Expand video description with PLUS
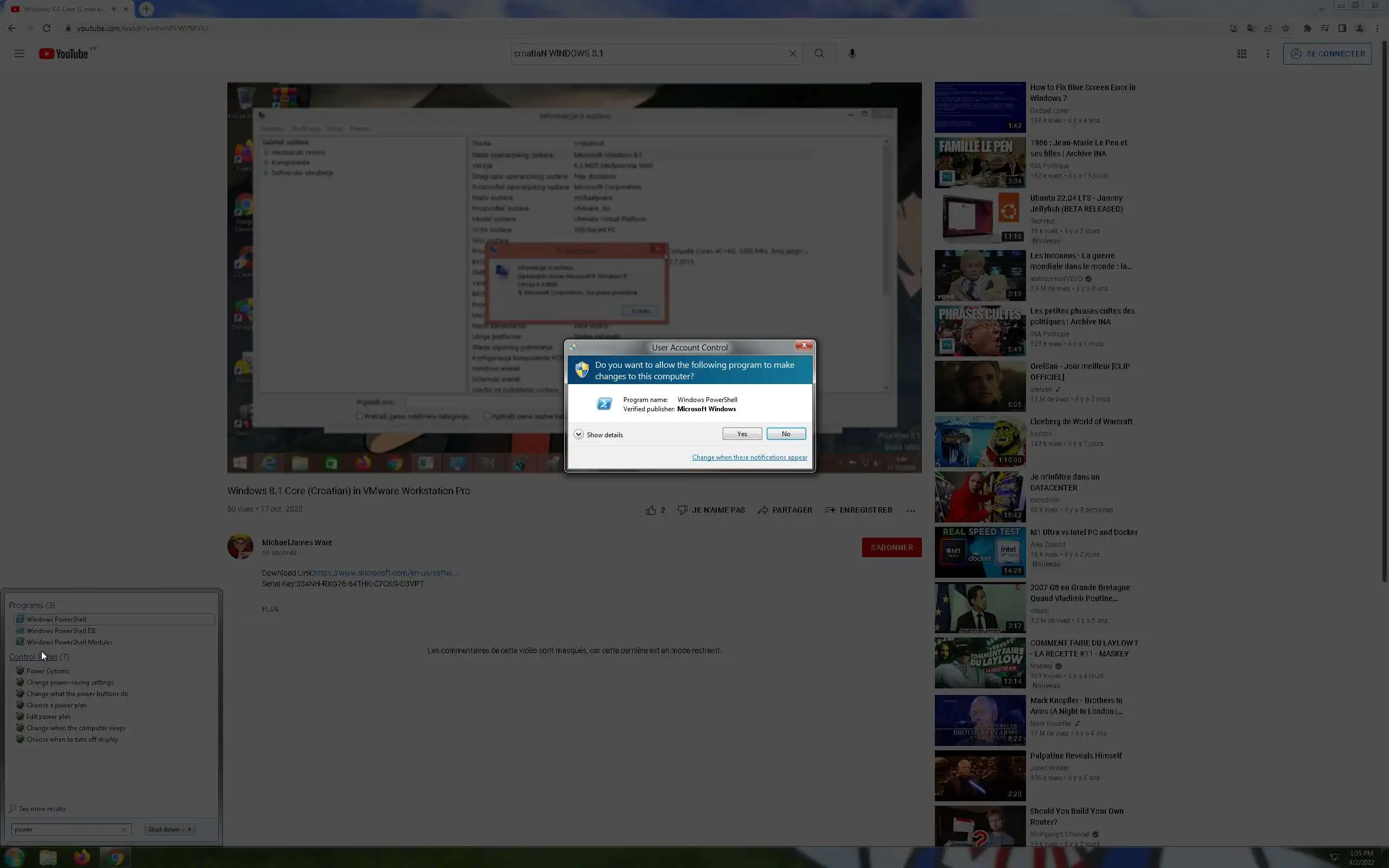1389x868 pixels. point(270,609)
